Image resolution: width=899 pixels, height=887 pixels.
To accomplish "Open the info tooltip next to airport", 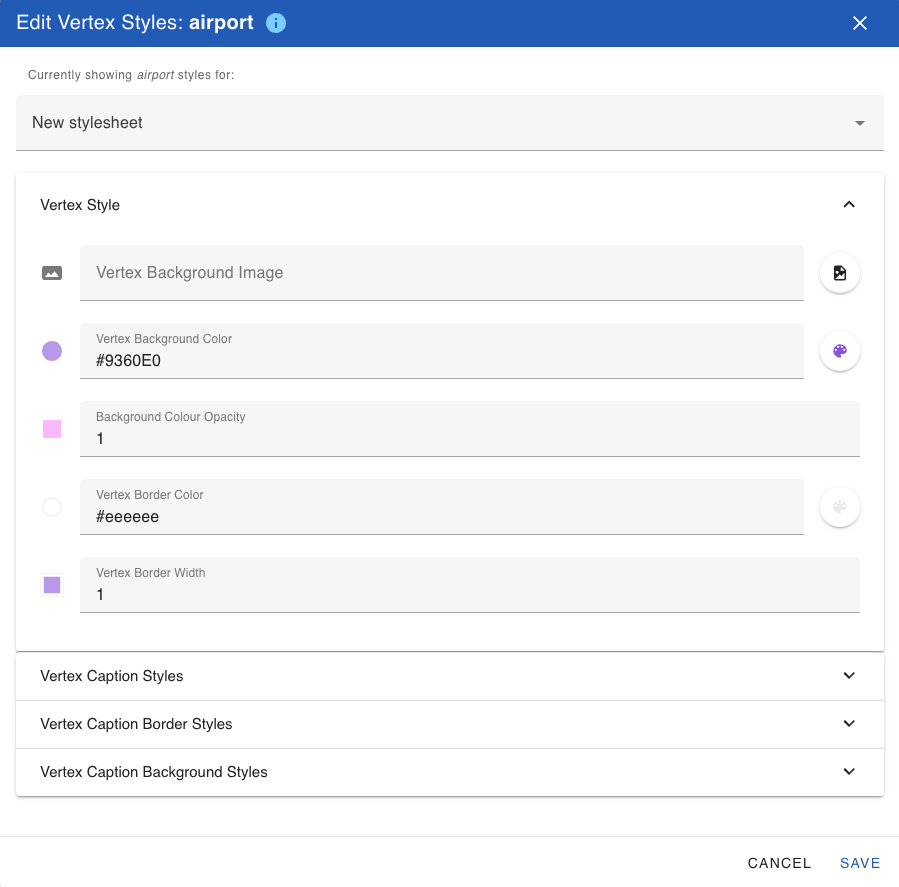I will click(x=276, y=23).
